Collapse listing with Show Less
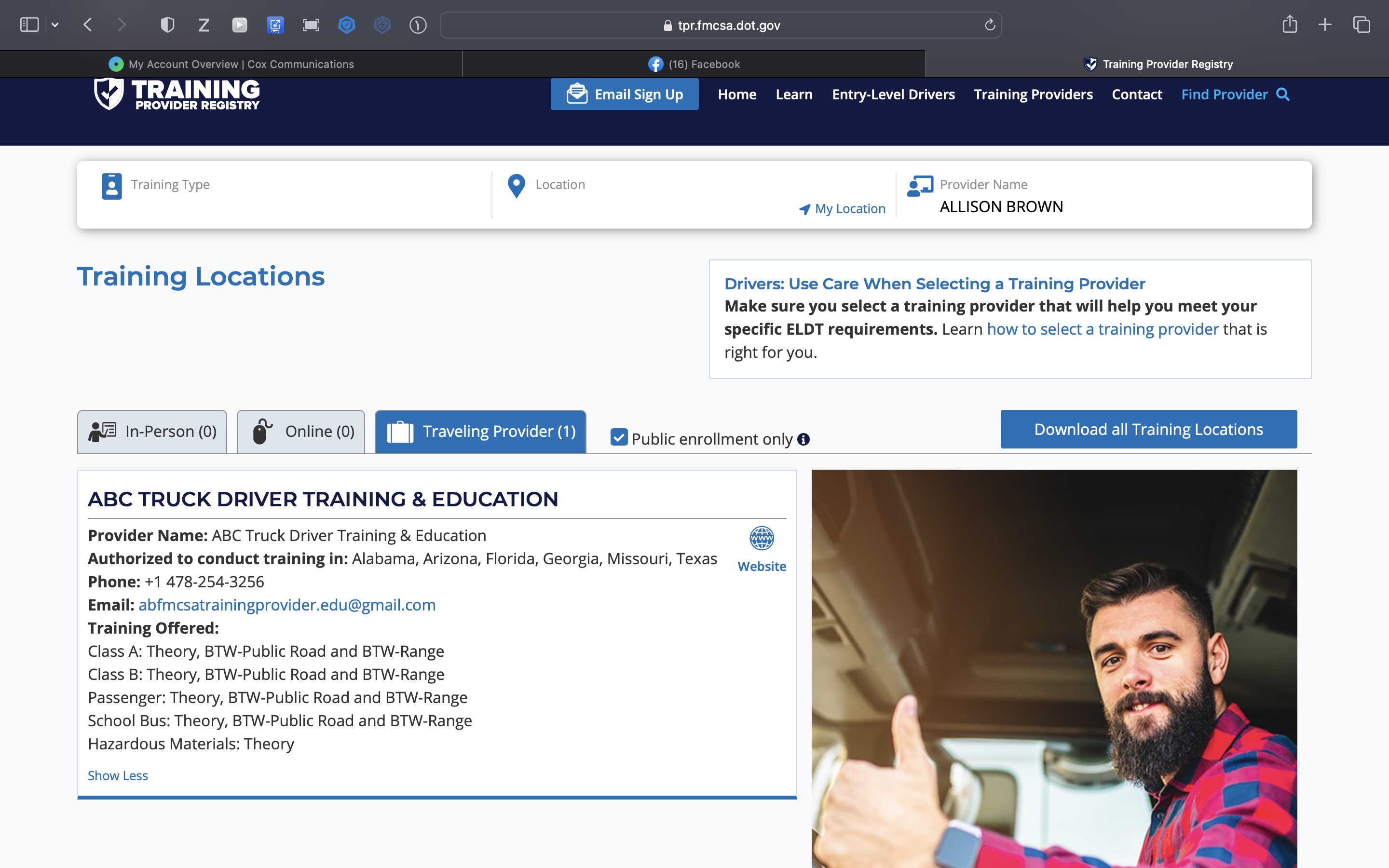 [118, 775]
